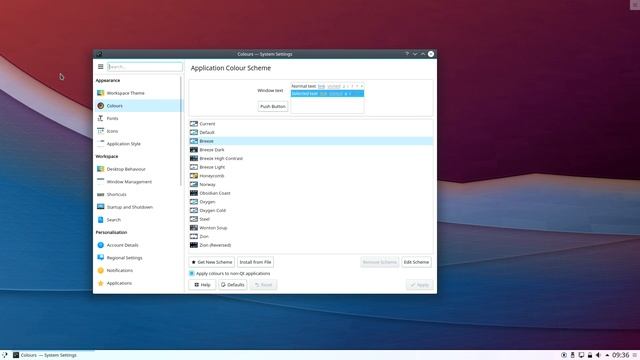Open the Search settings in sidebar

point(139,220)
